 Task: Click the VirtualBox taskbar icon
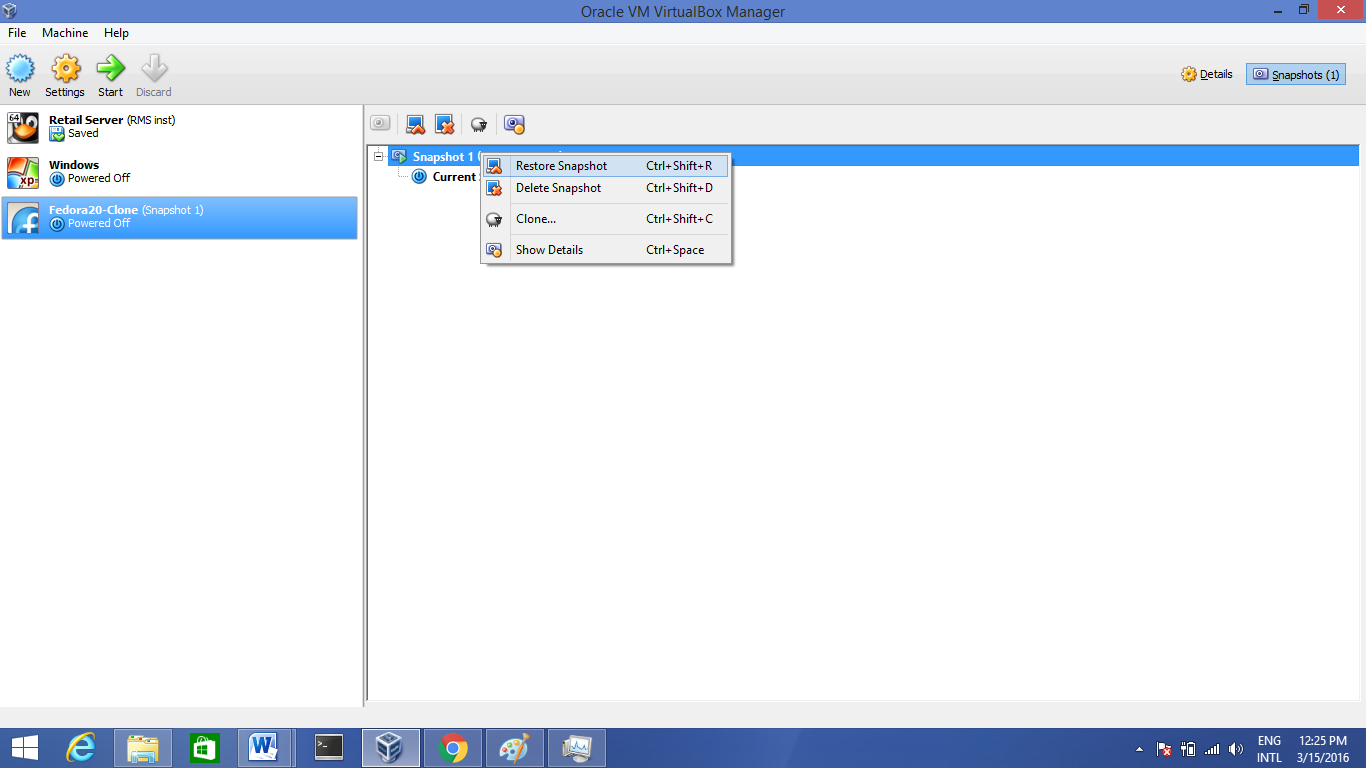coord(390,748)
